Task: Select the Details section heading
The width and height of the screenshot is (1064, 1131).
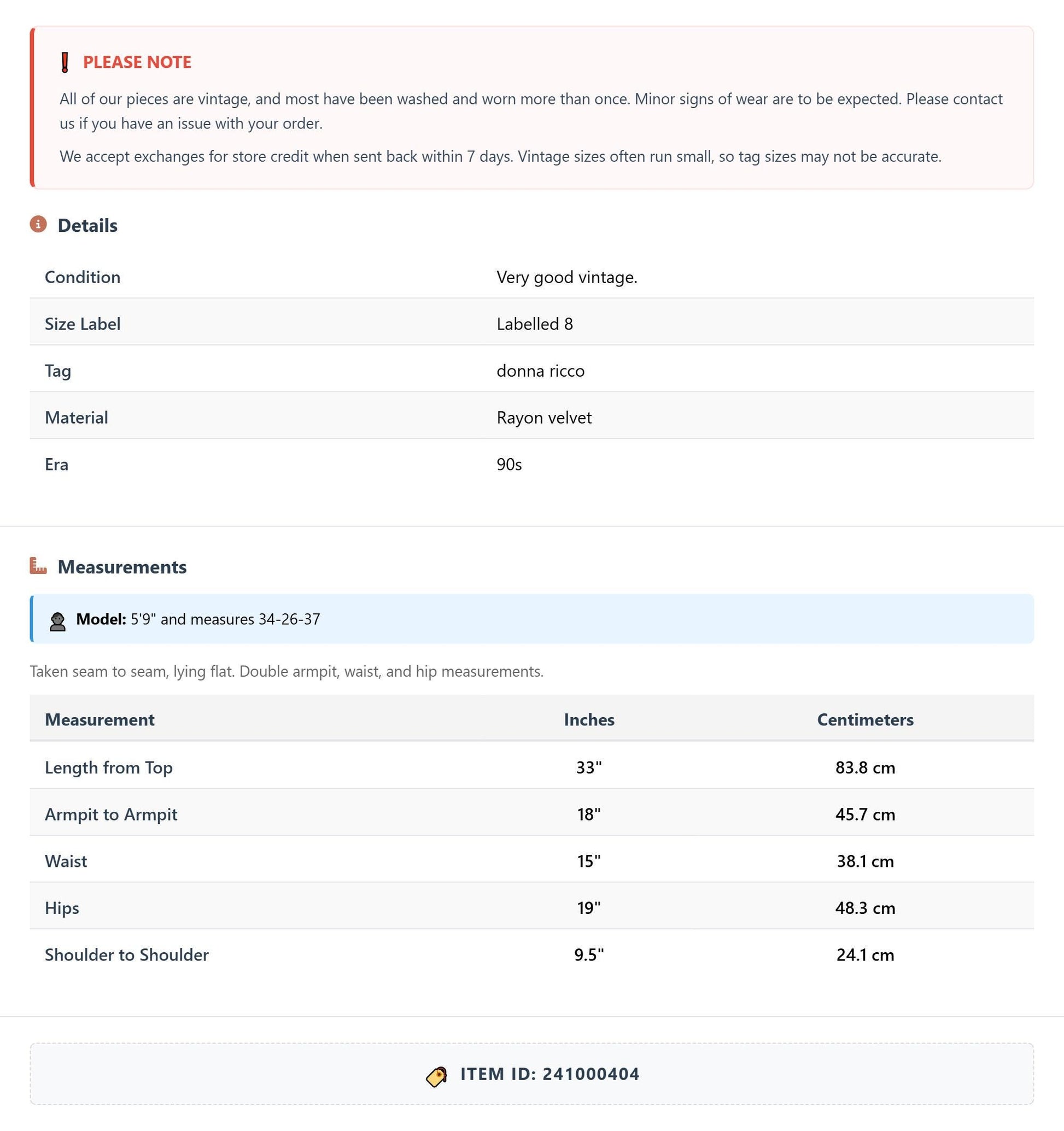Action: click(x=87, y=225)
